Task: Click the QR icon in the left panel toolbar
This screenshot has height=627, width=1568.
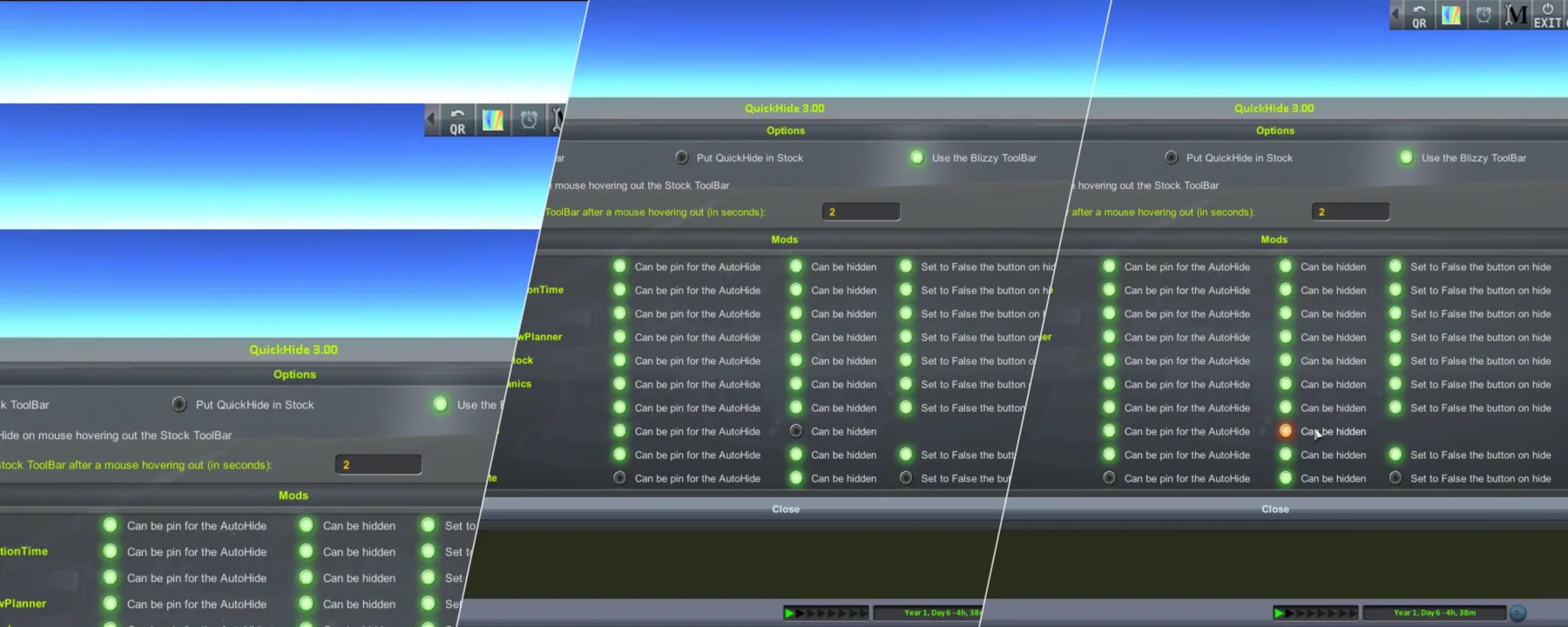Action: click(x=457, y=120)
